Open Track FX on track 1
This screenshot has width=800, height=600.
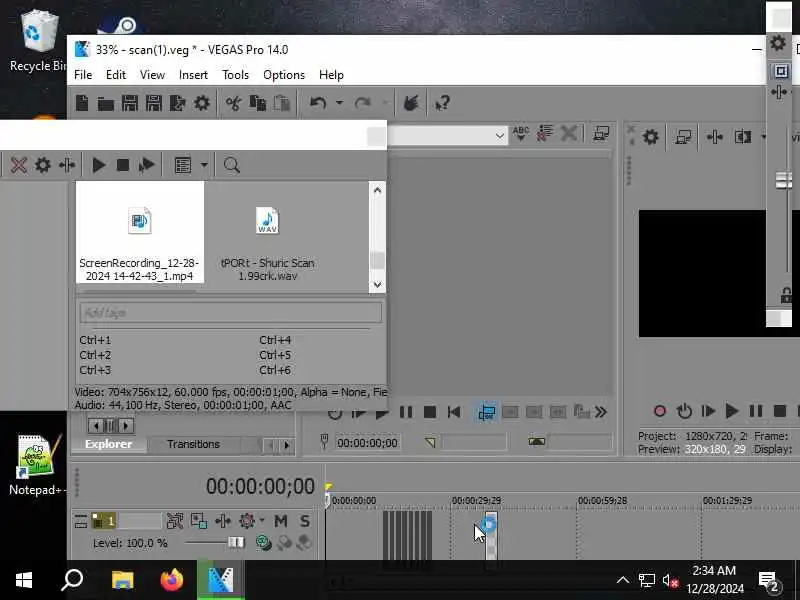223,521
